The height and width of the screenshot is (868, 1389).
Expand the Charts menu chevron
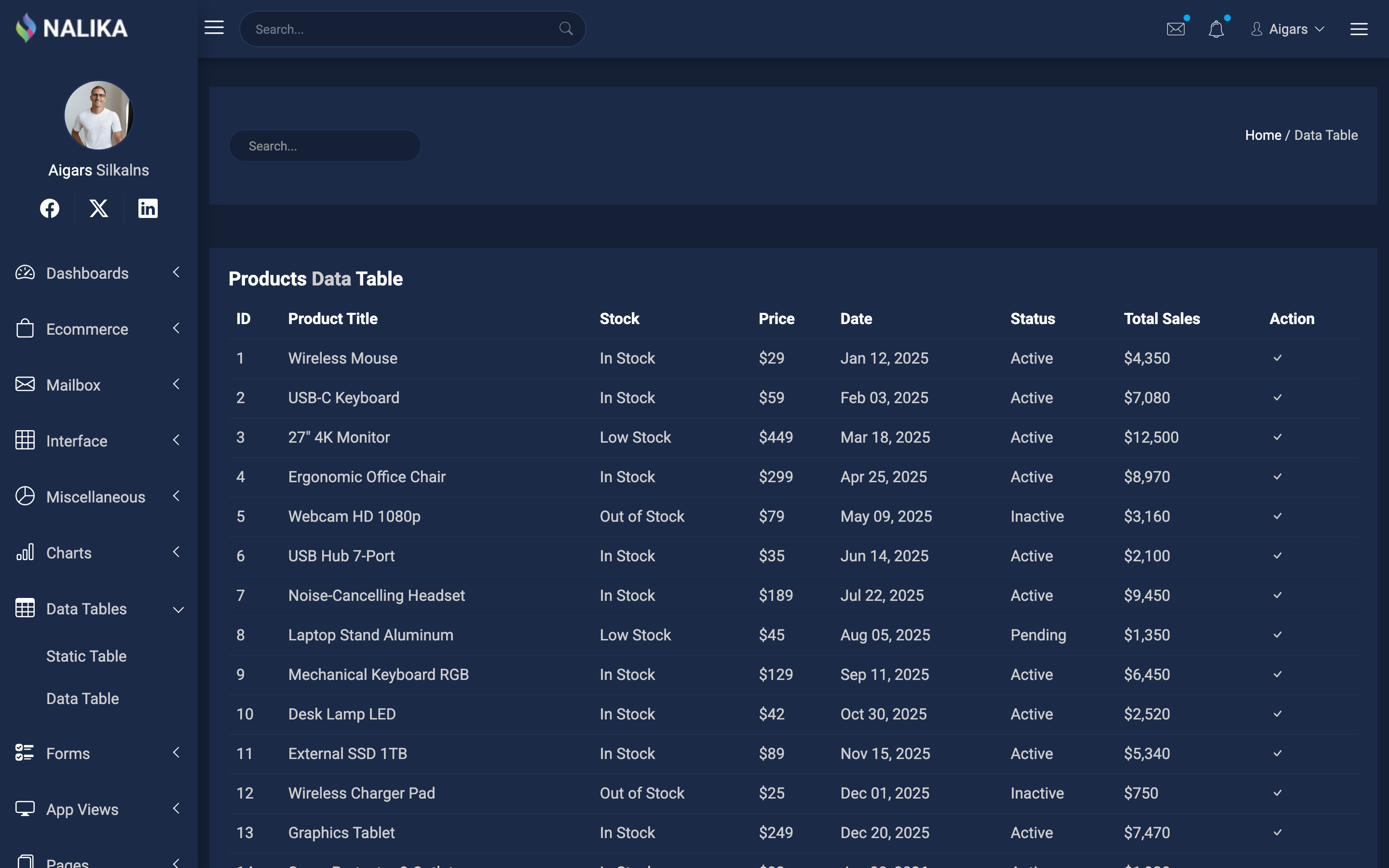pyautogui.click(x=176, y=552)
